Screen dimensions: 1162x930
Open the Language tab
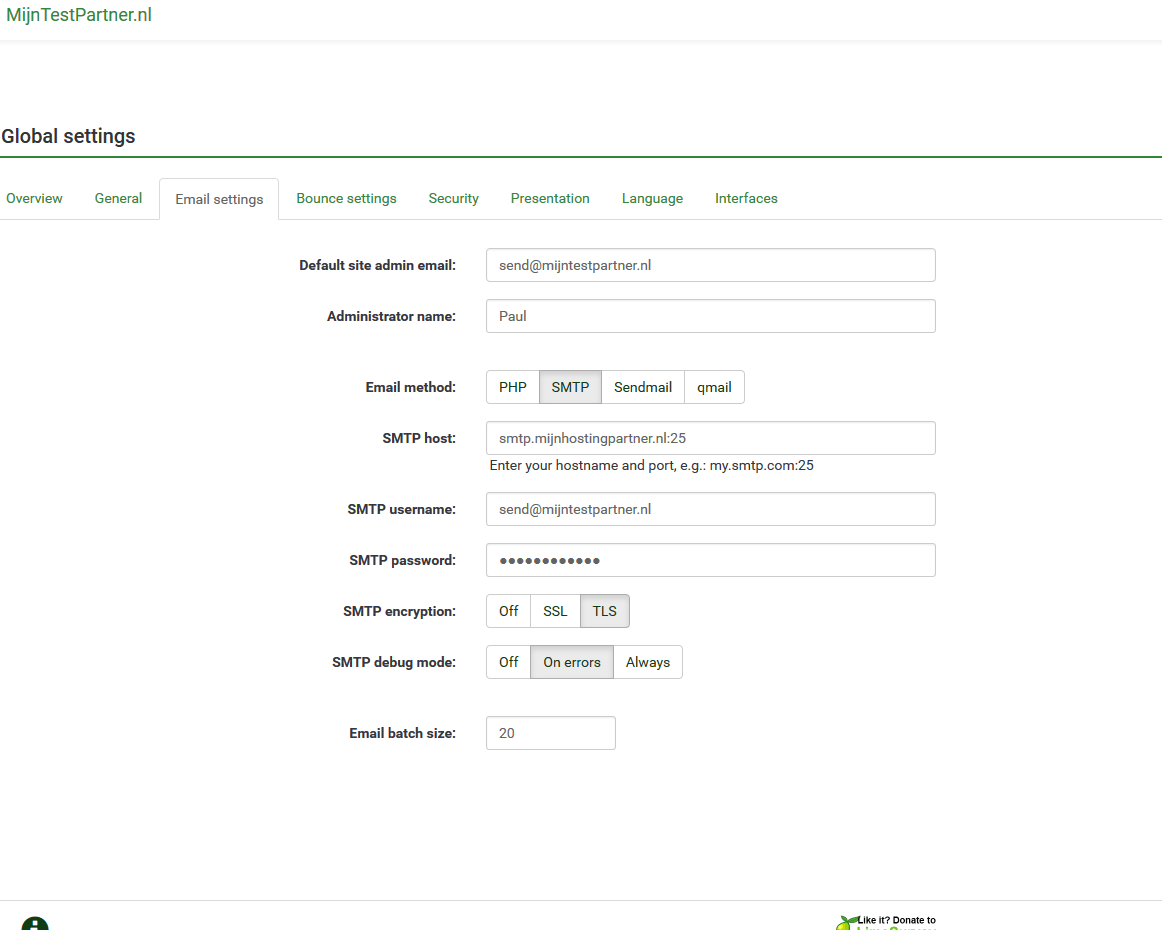(x=652, y=198)
